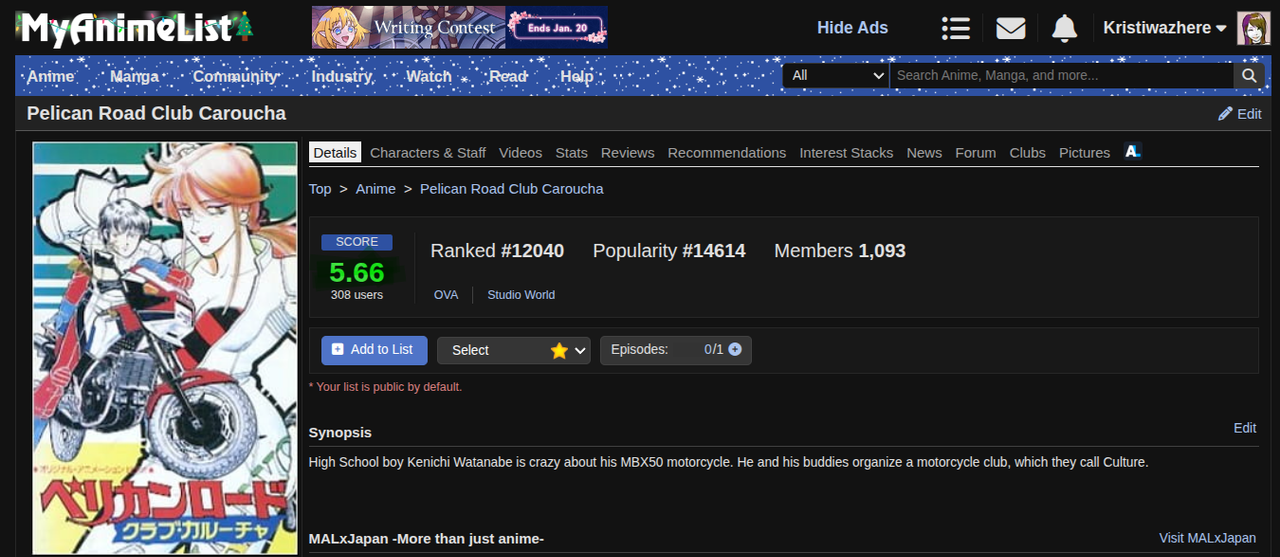Click the search anime and manga field
1280x557 pixels.
(1061, 75)
